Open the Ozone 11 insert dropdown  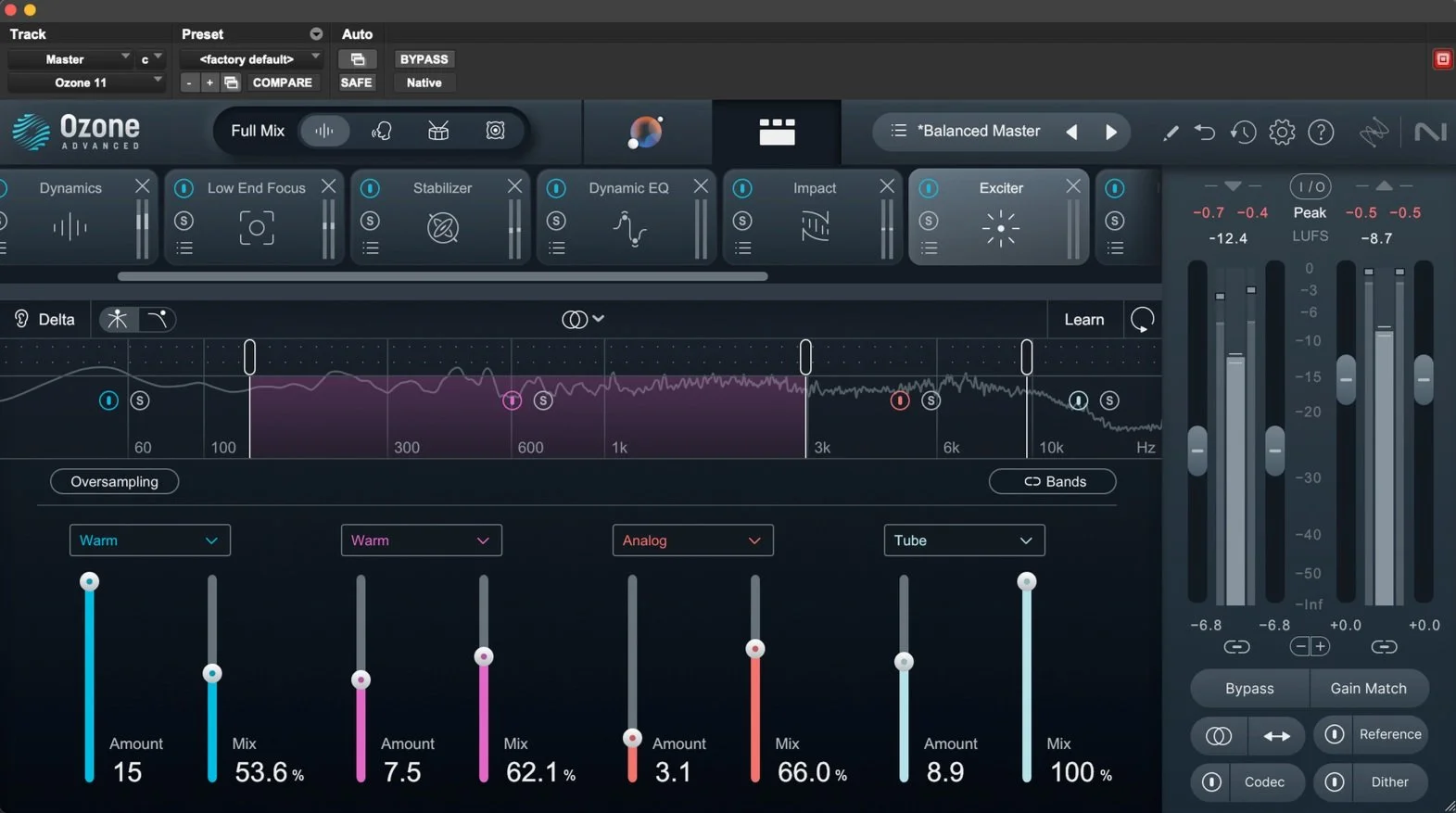(x=85, y=83)
